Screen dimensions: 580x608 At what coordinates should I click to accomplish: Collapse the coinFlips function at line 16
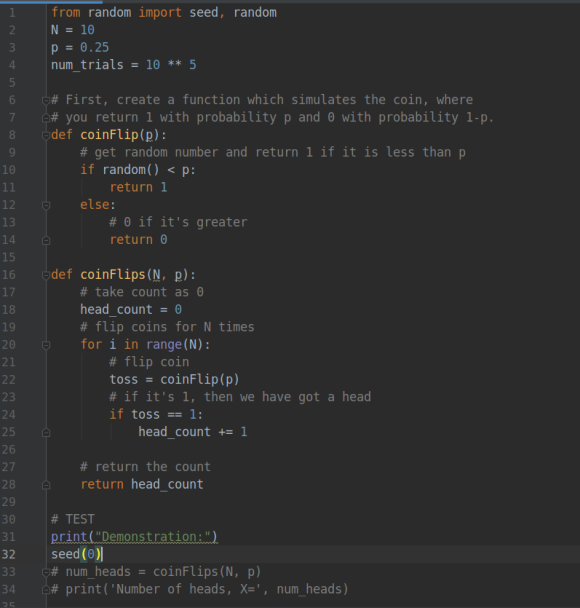[x=46, y=275]
